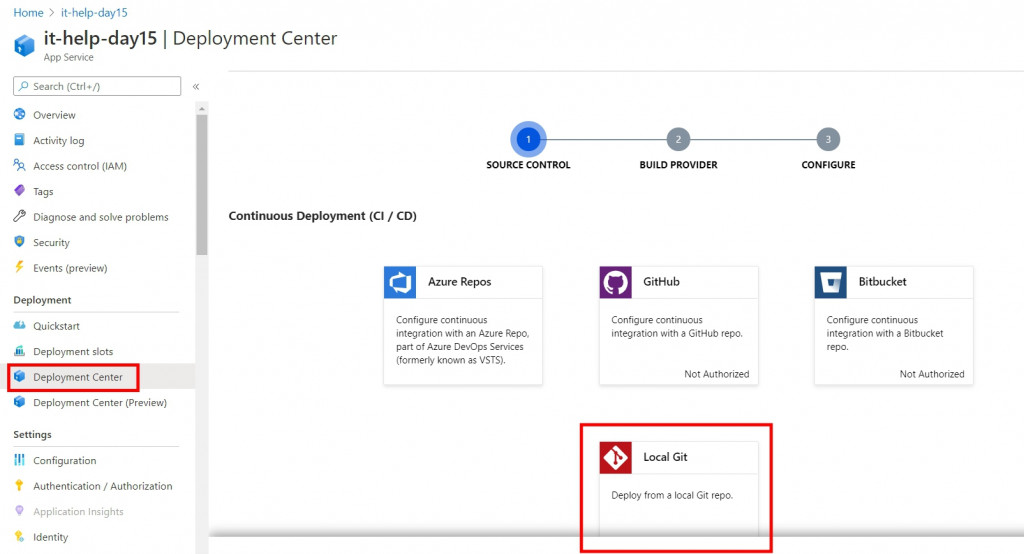This screenshot has height=554, width=1024.
Task: Open Tags menu item
Action: 43,191
